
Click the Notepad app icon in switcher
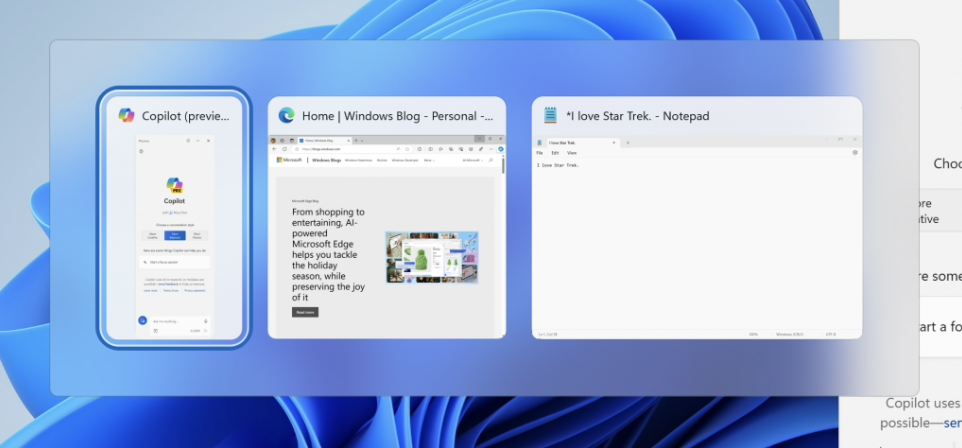click(x=550, y=115)
